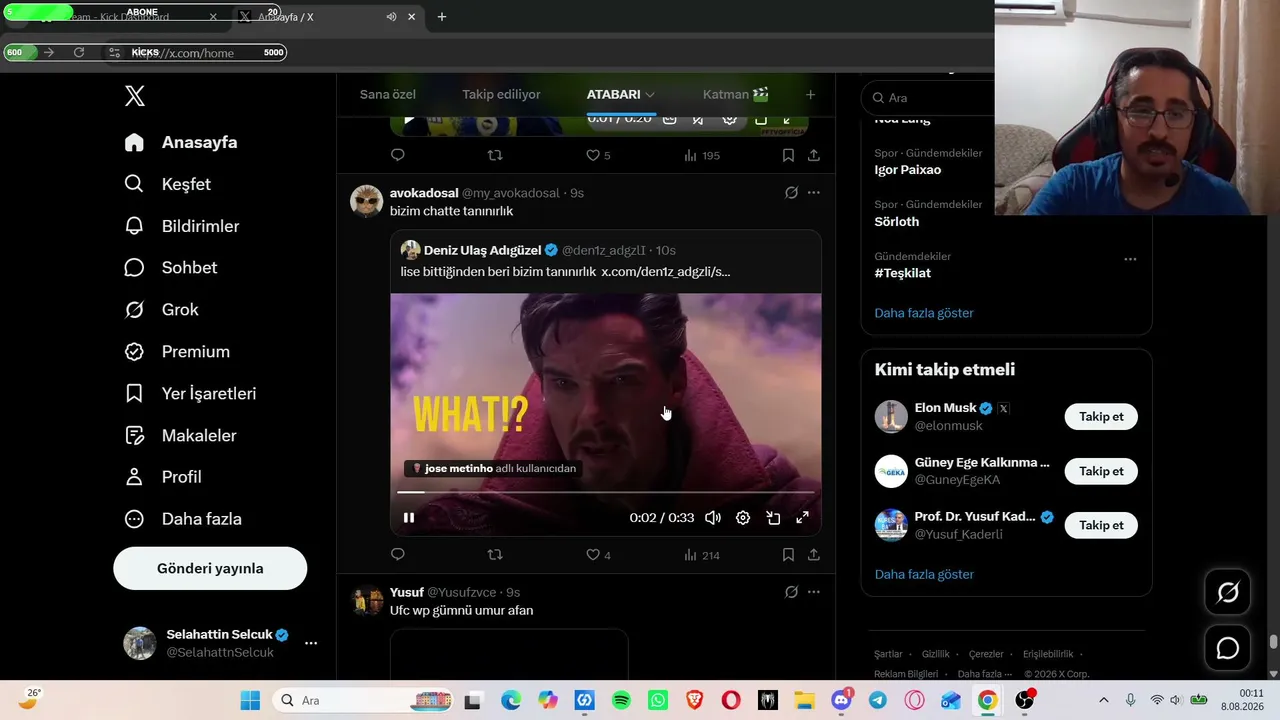
Task: Switch to the Katman tab
Action: pyautogui.click(x=736, y=94)
